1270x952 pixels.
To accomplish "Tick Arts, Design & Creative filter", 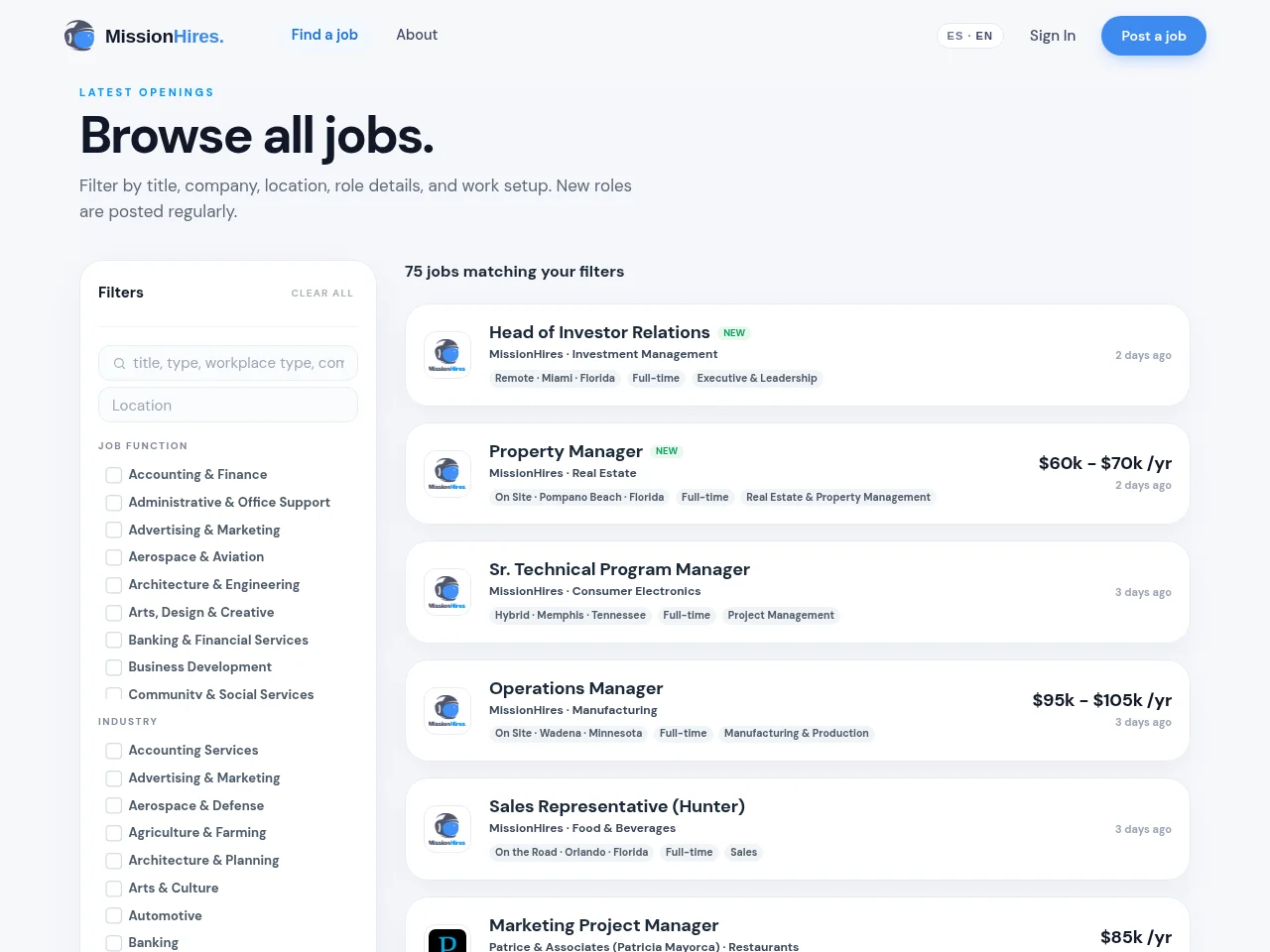I will (x=114, y=613).
